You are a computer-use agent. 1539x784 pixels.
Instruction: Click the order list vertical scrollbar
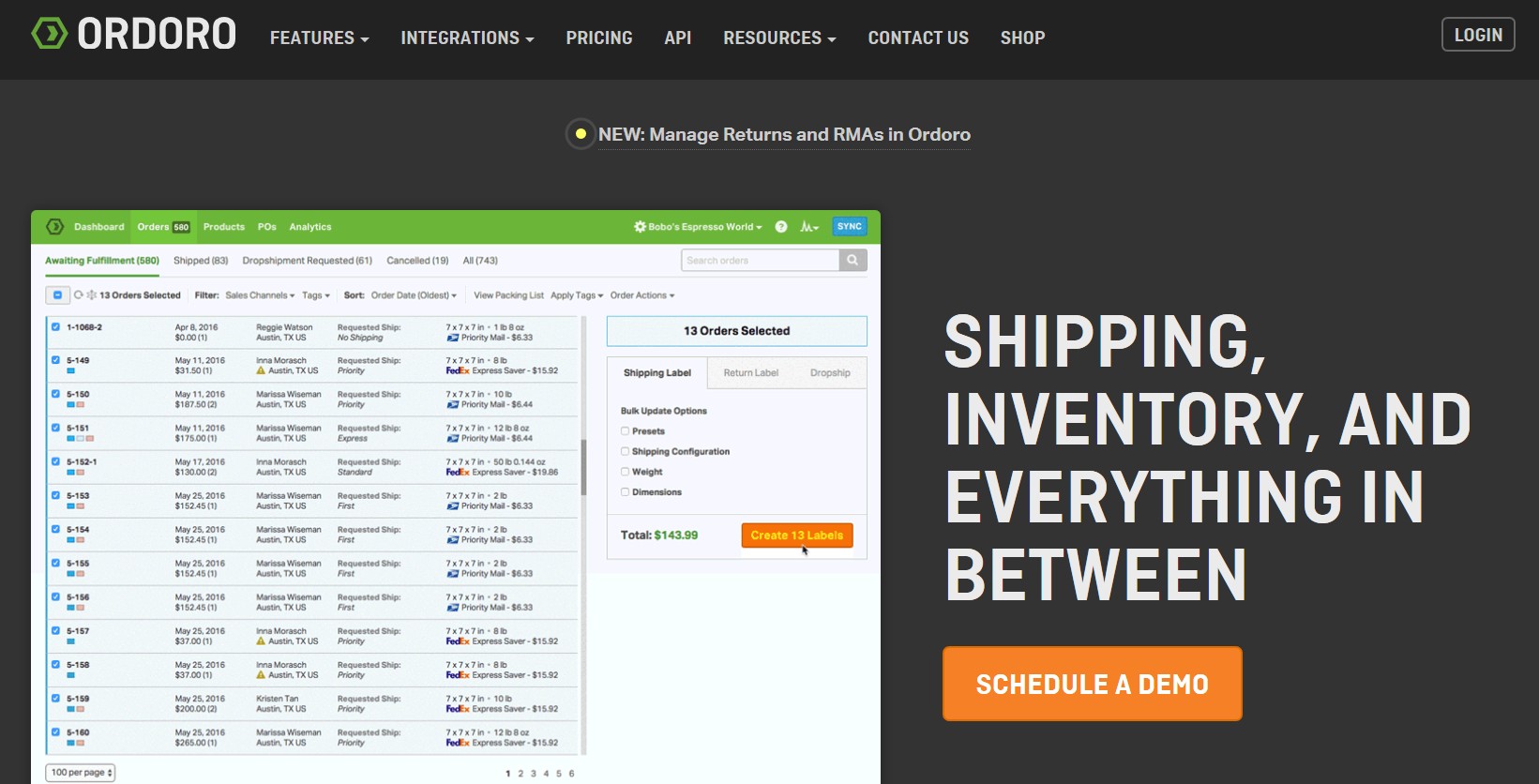click(x=583, y=467)
